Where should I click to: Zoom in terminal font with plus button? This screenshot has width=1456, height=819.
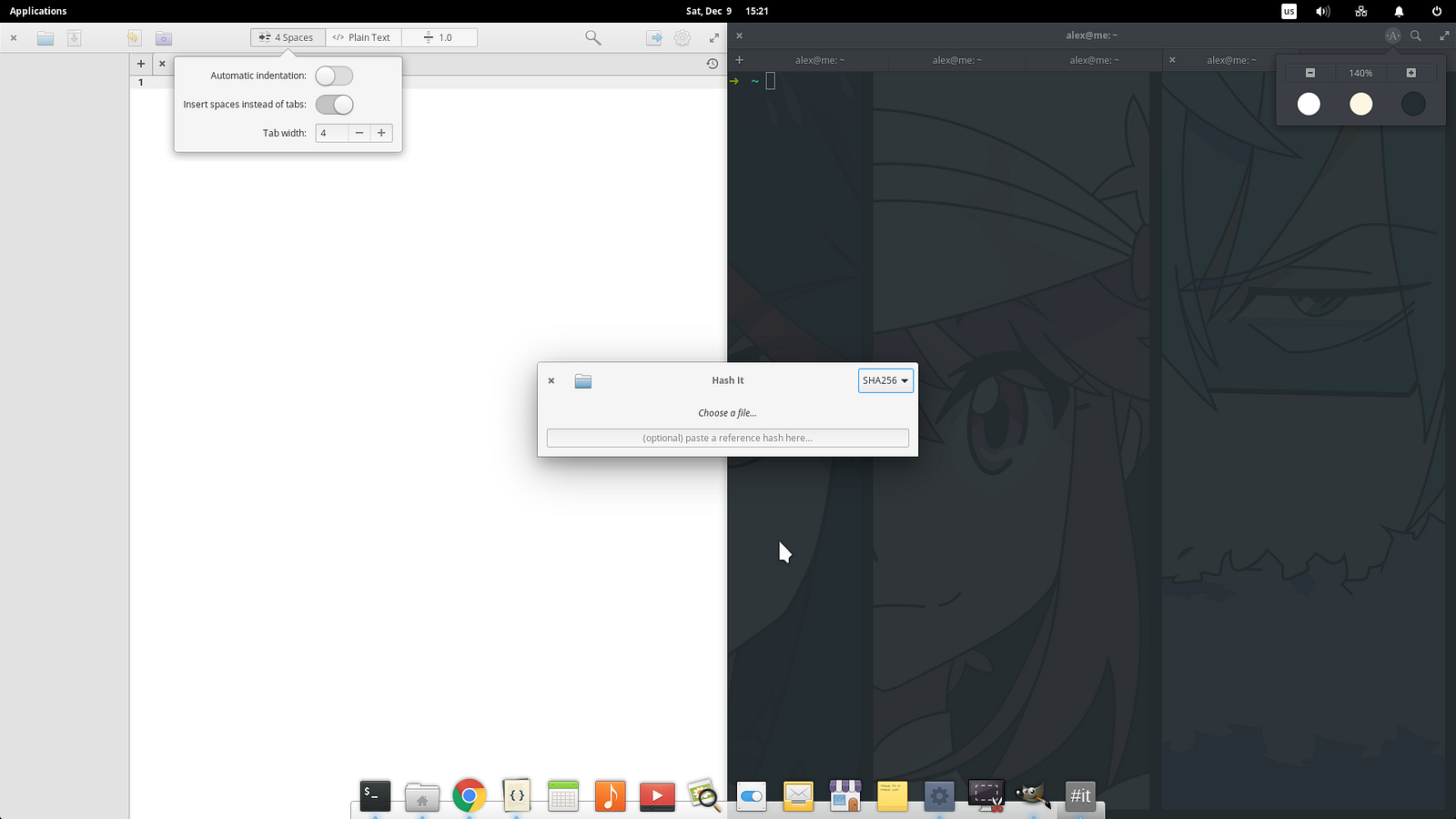click(x=1411, y=73)
